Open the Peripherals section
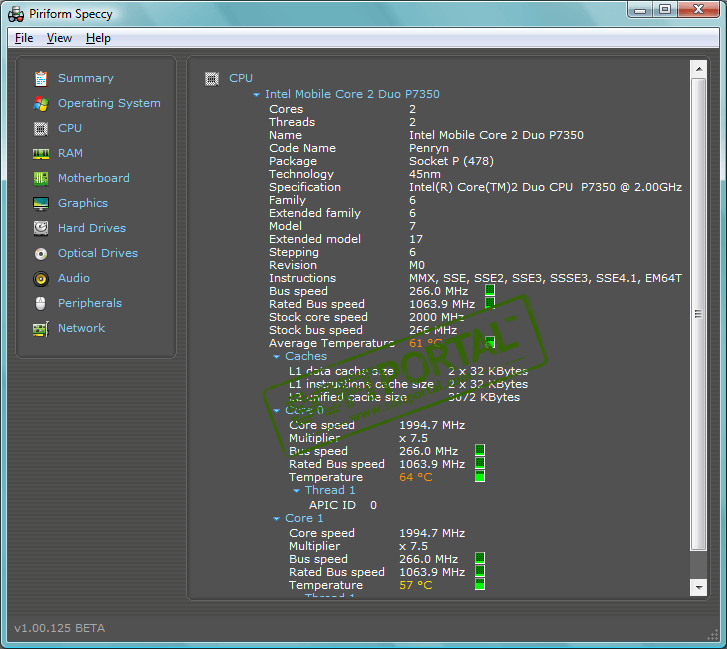 click(x=90, y=304)
